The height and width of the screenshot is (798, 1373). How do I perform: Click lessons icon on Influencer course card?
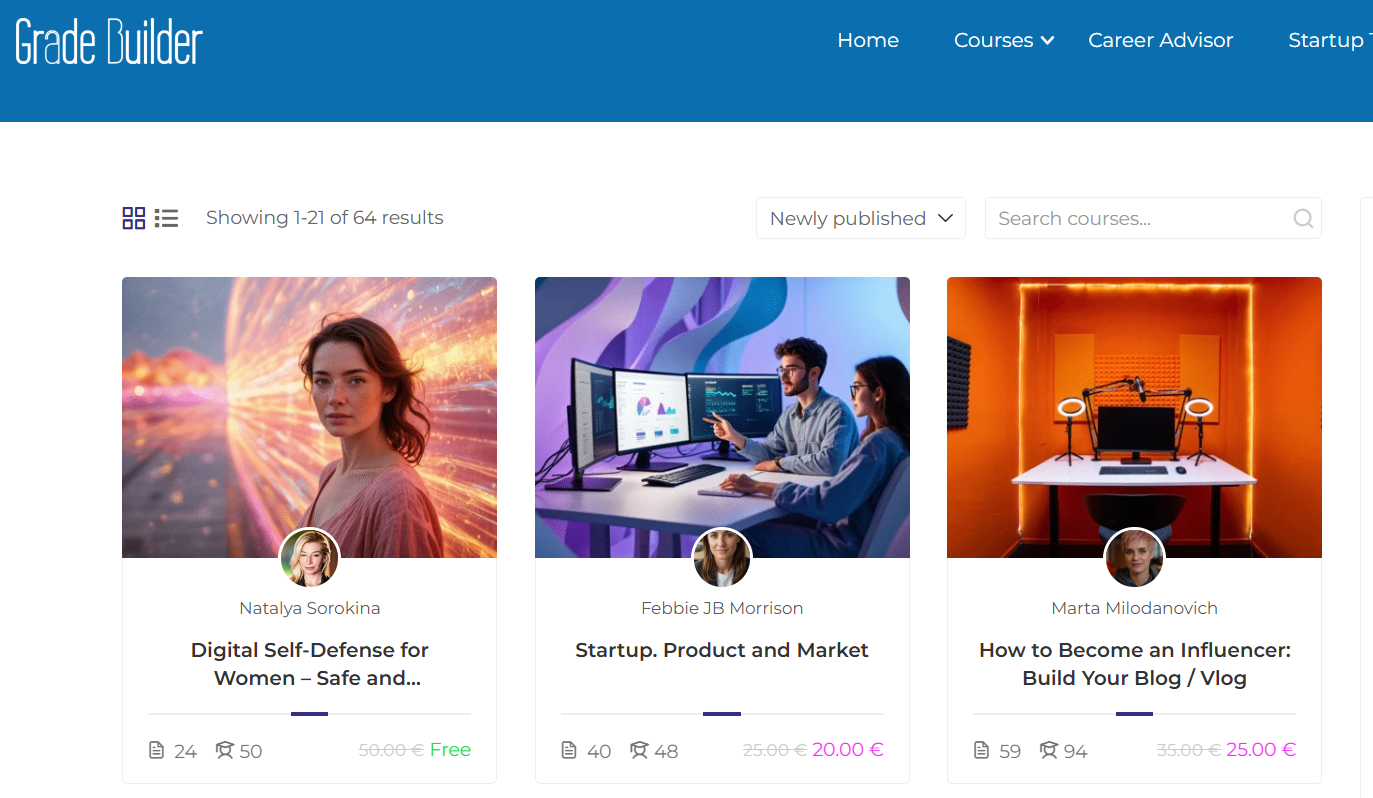pyautogui.click(x=981, y=750)
